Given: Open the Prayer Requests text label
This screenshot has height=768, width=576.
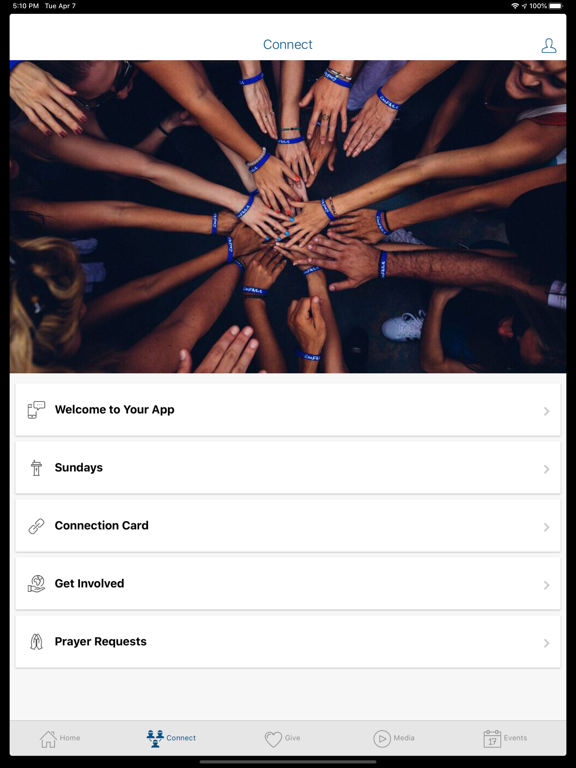Looking at the screenshot, I should coord(100,642).
